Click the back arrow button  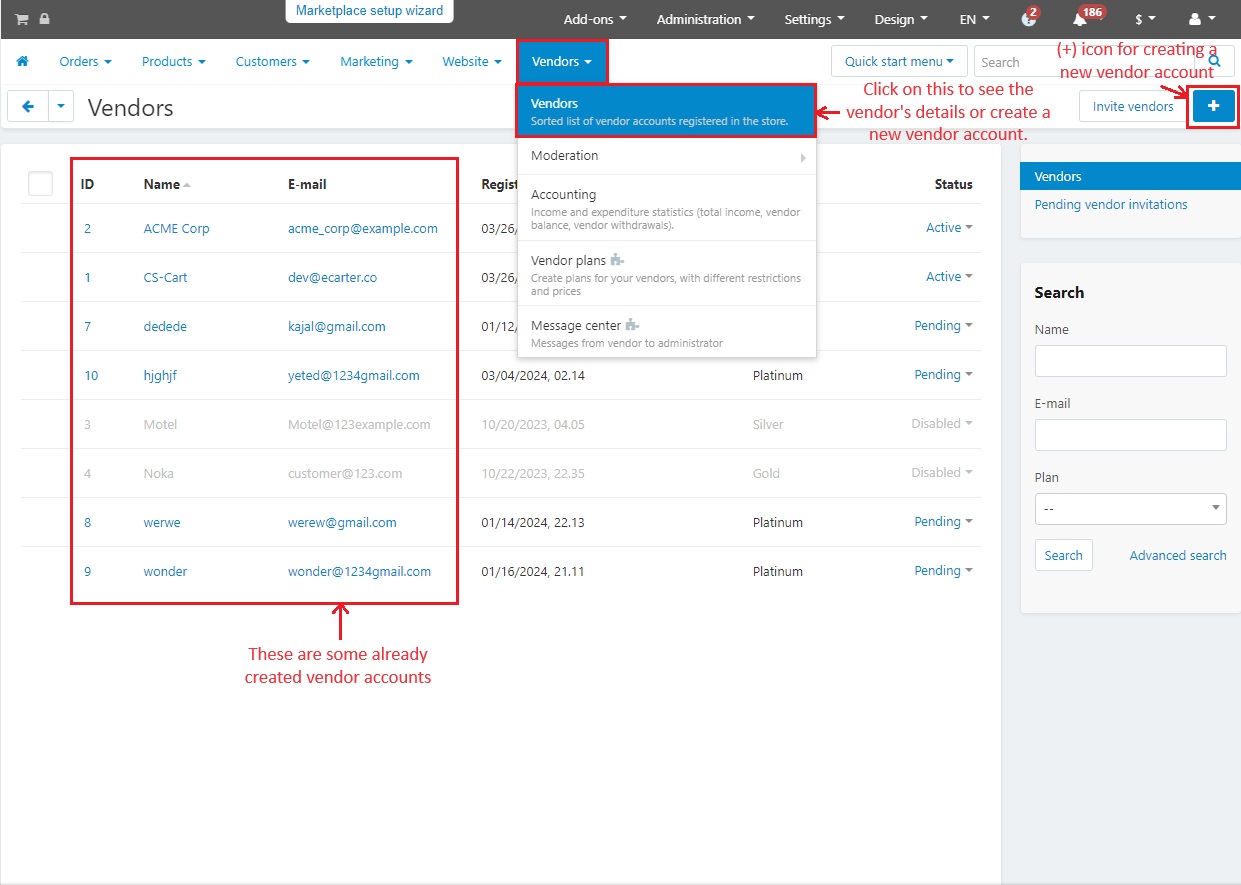[x=27, y=106]
